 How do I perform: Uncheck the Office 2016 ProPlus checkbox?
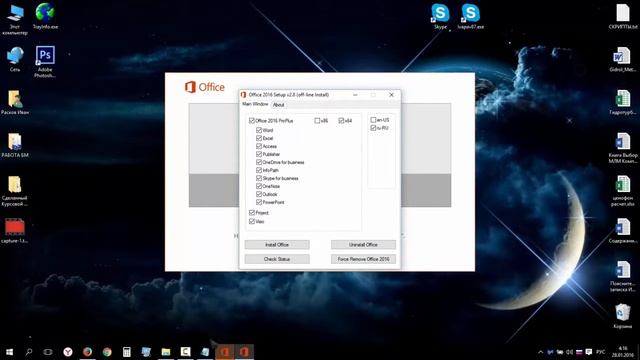(x=252, y=121)
